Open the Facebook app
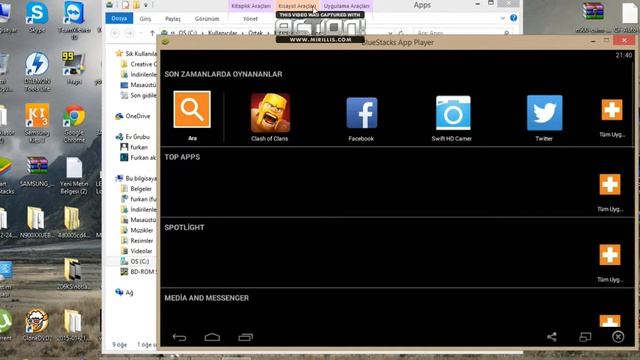 362,113
